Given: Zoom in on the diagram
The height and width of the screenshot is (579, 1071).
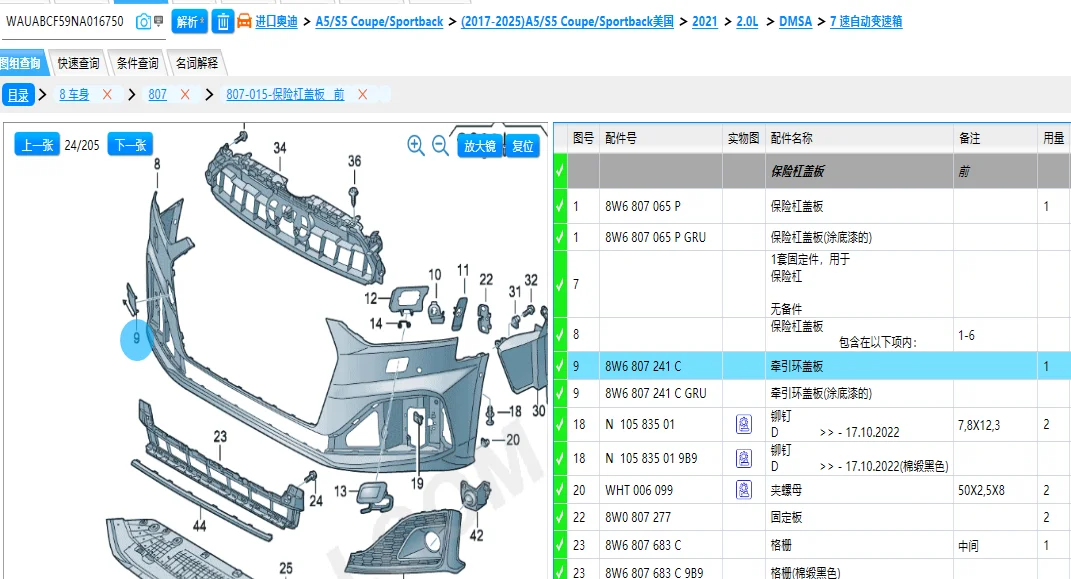Looking at the screenshot, I should [415, 145].
